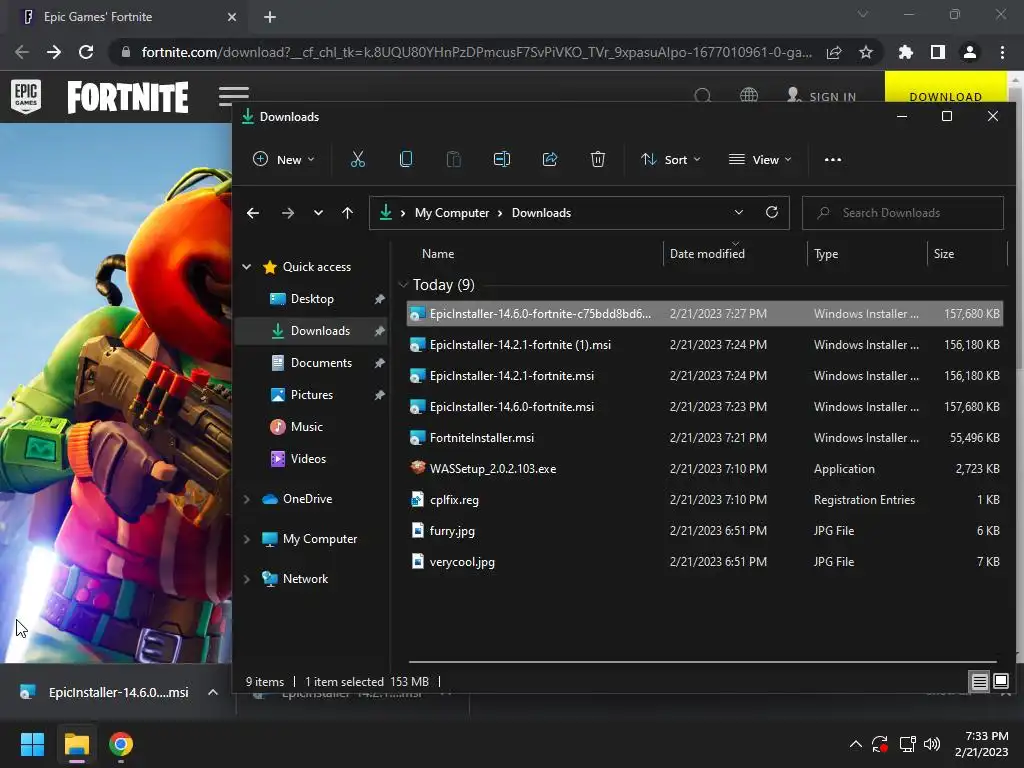This screenshot has height=768, width=1024.
Task: Collapse the Today (9) group
Action: pyautogui.click(x=403, y=284)
